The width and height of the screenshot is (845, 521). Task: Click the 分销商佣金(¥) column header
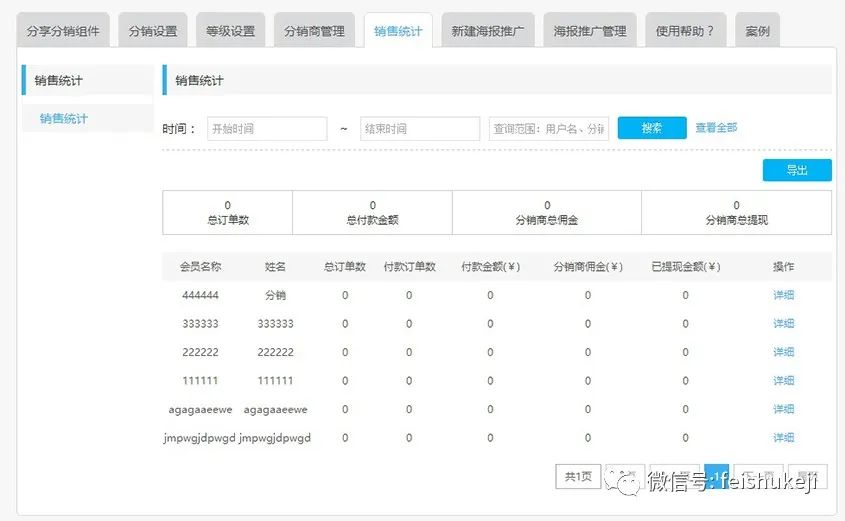[588, 266]
